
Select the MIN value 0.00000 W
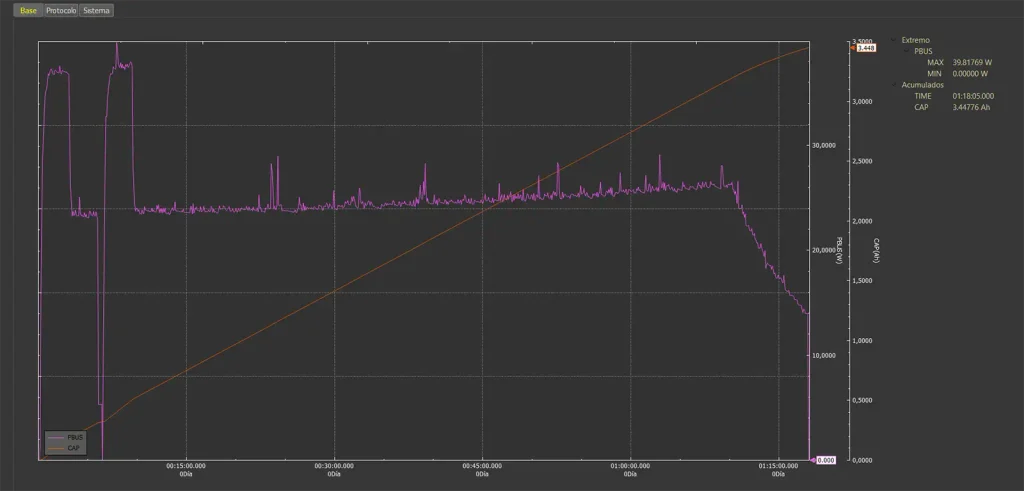click(x=970, y=74)
